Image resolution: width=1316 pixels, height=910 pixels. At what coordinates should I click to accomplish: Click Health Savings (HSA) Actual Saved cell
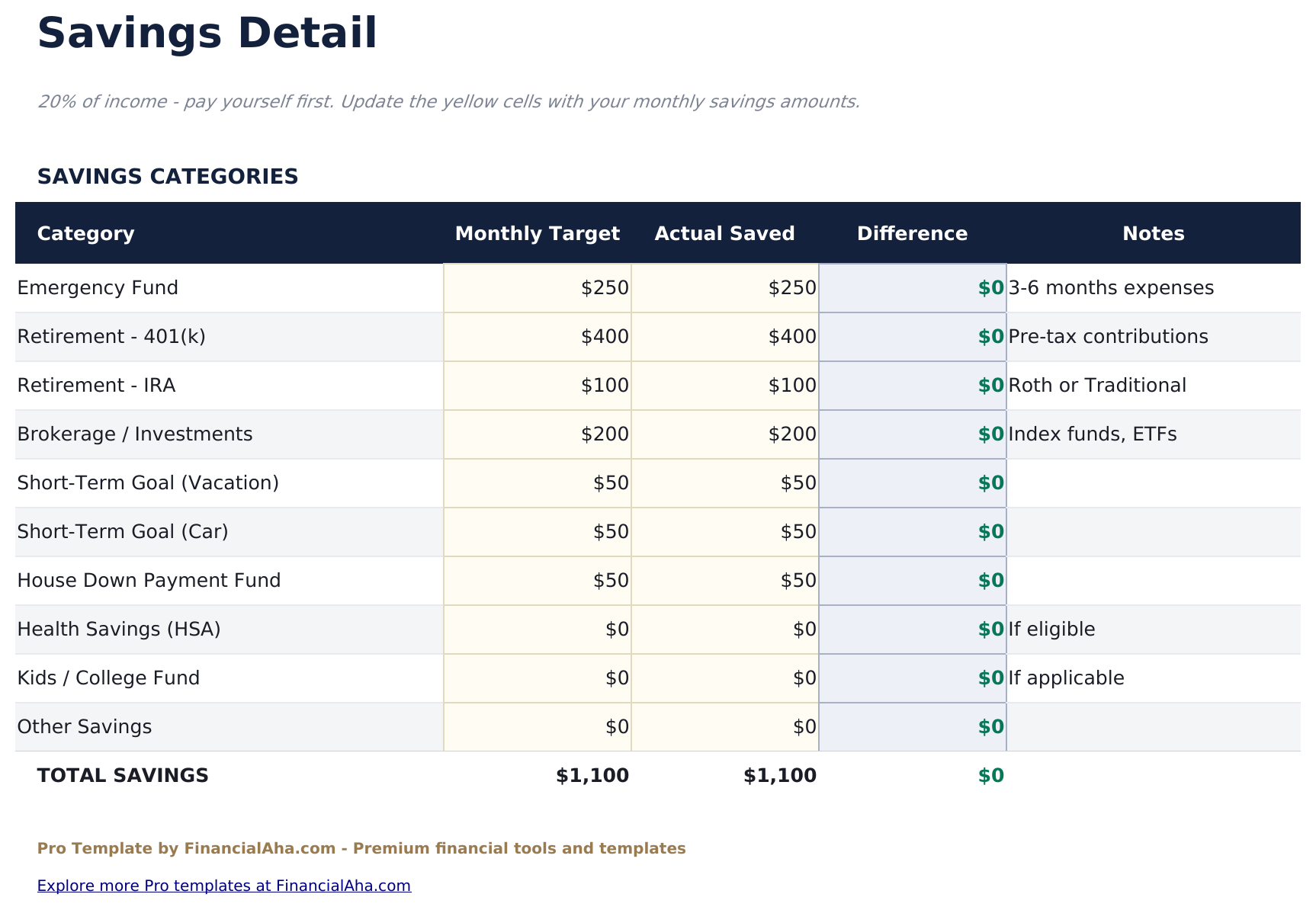(725, 630)
